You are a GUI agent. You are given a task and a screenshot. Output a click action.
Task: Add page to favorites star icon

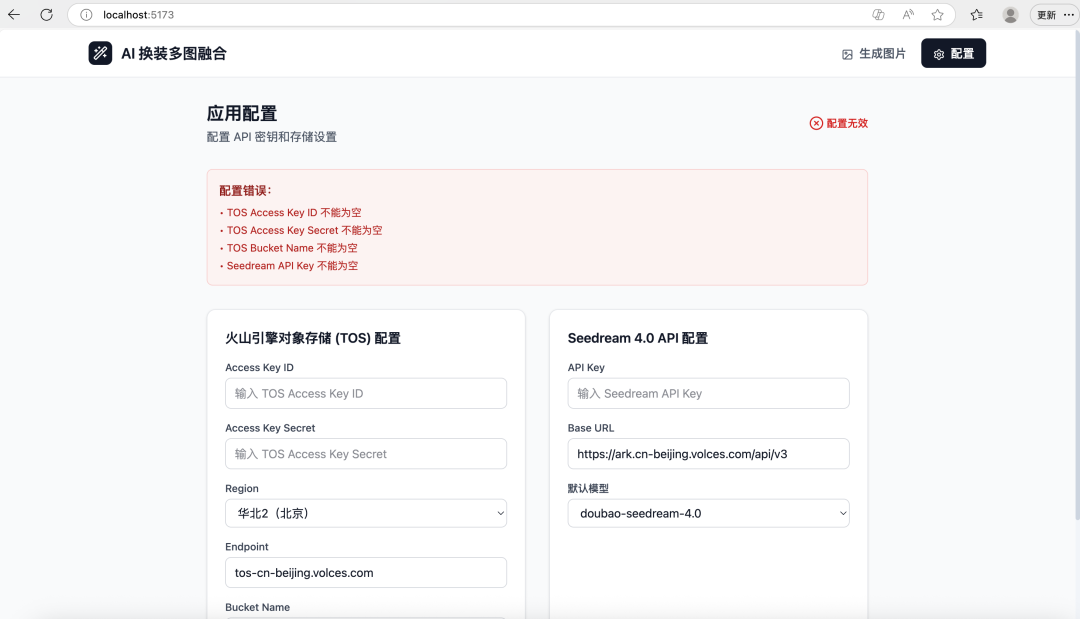937,14
